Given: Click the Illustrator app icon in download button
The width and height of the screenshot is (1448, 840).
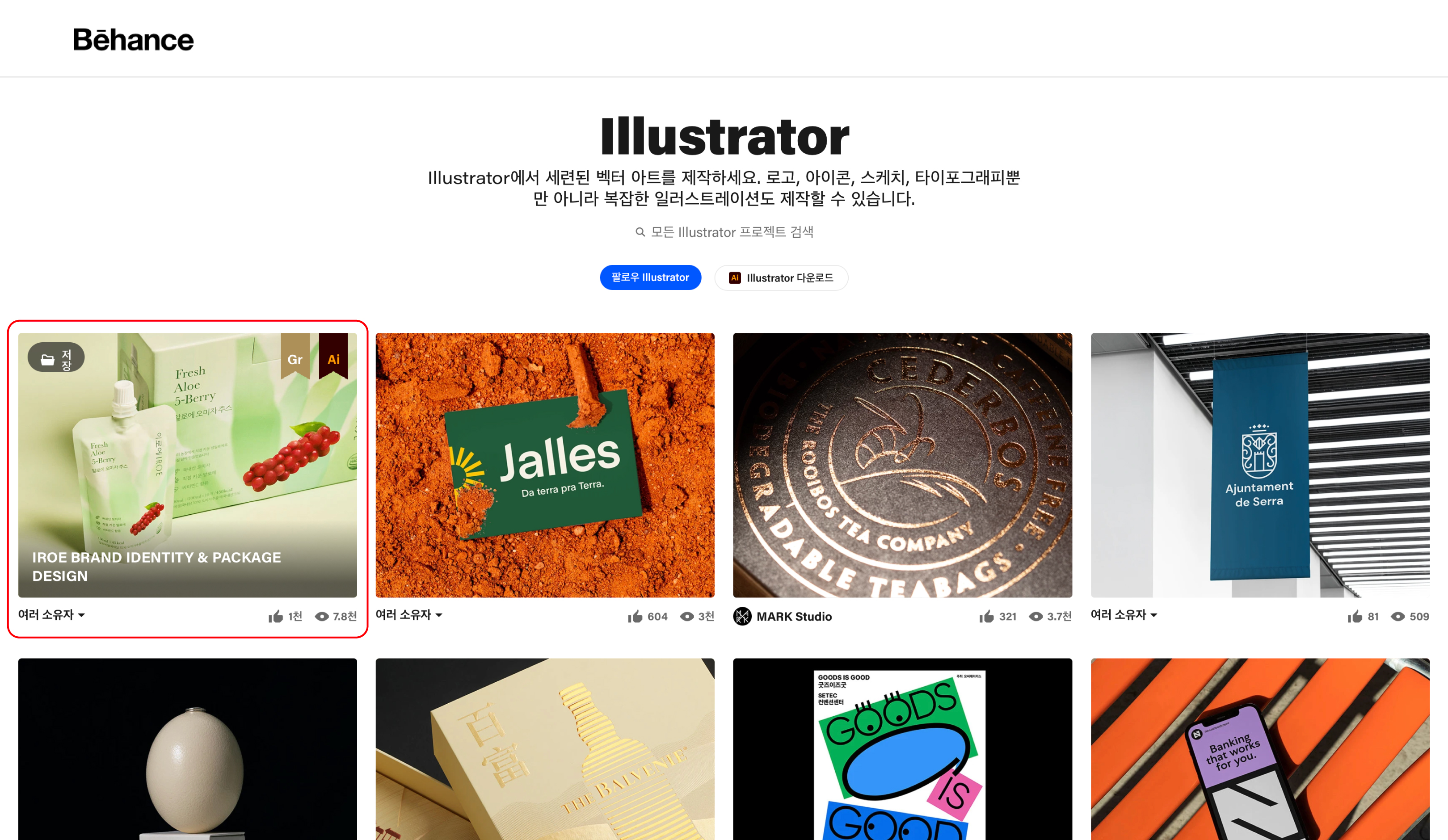Looking at the screenshot, I should (x=734, y=278).
